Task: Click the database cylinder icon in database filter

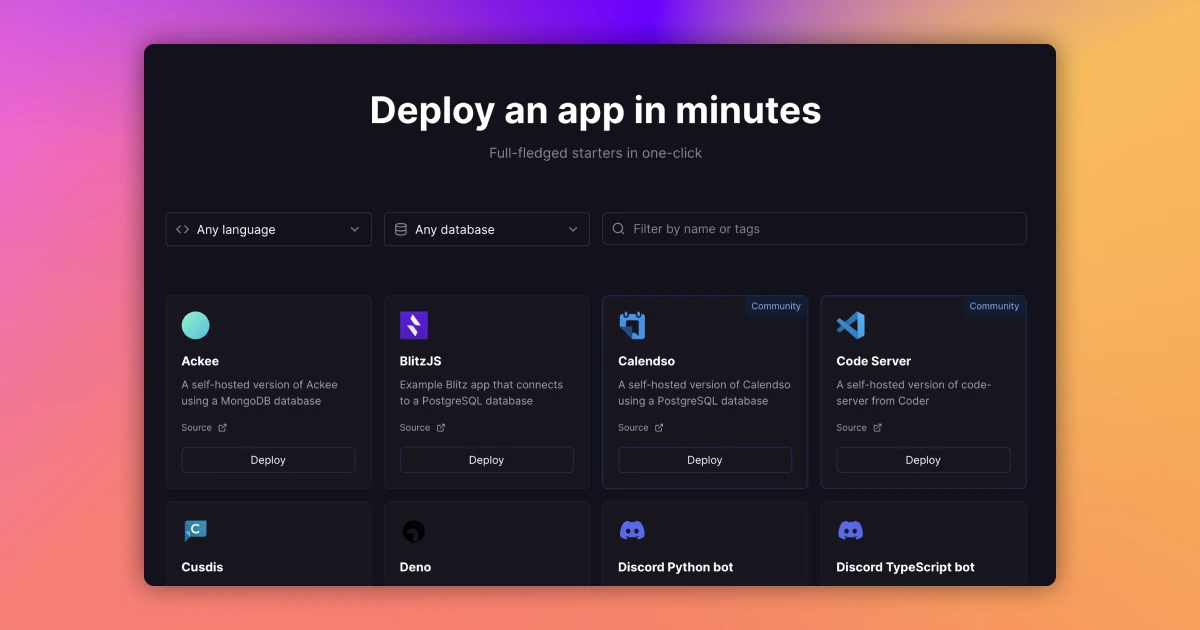Action: click(401, 229)
